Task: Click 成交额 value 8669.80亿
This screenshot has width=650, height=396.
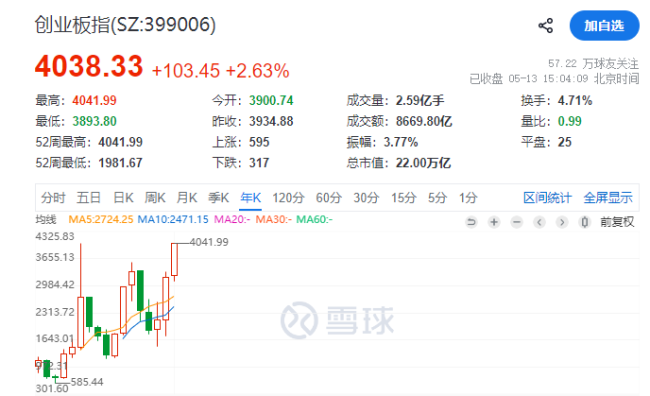Action: 424,121
